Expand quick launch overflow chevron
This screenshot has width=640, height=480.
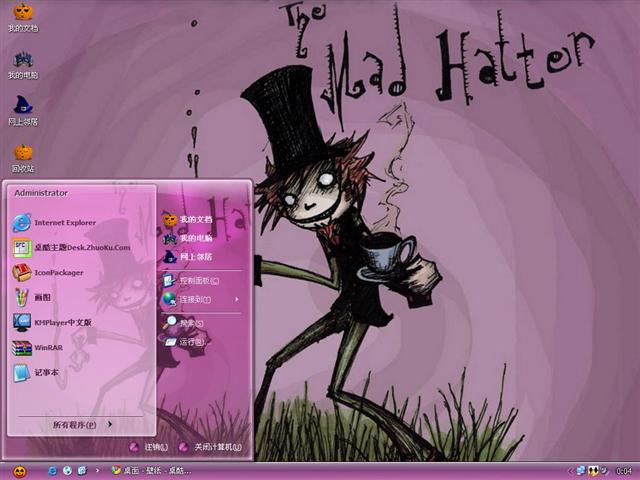pyautogui.click(x=97, y=471)
